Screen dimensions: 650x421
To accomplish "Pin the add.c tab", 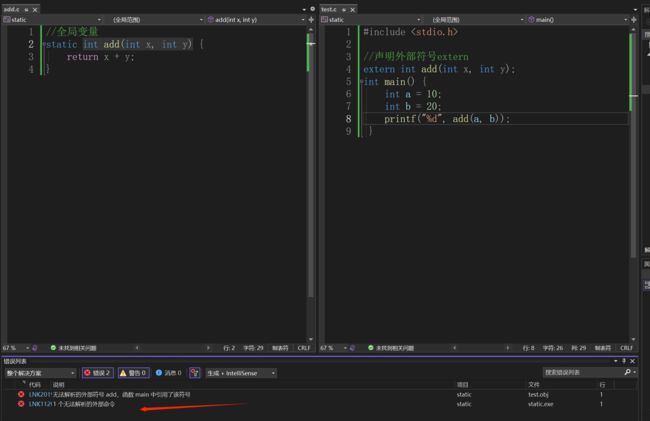I will tap(26, 10).
